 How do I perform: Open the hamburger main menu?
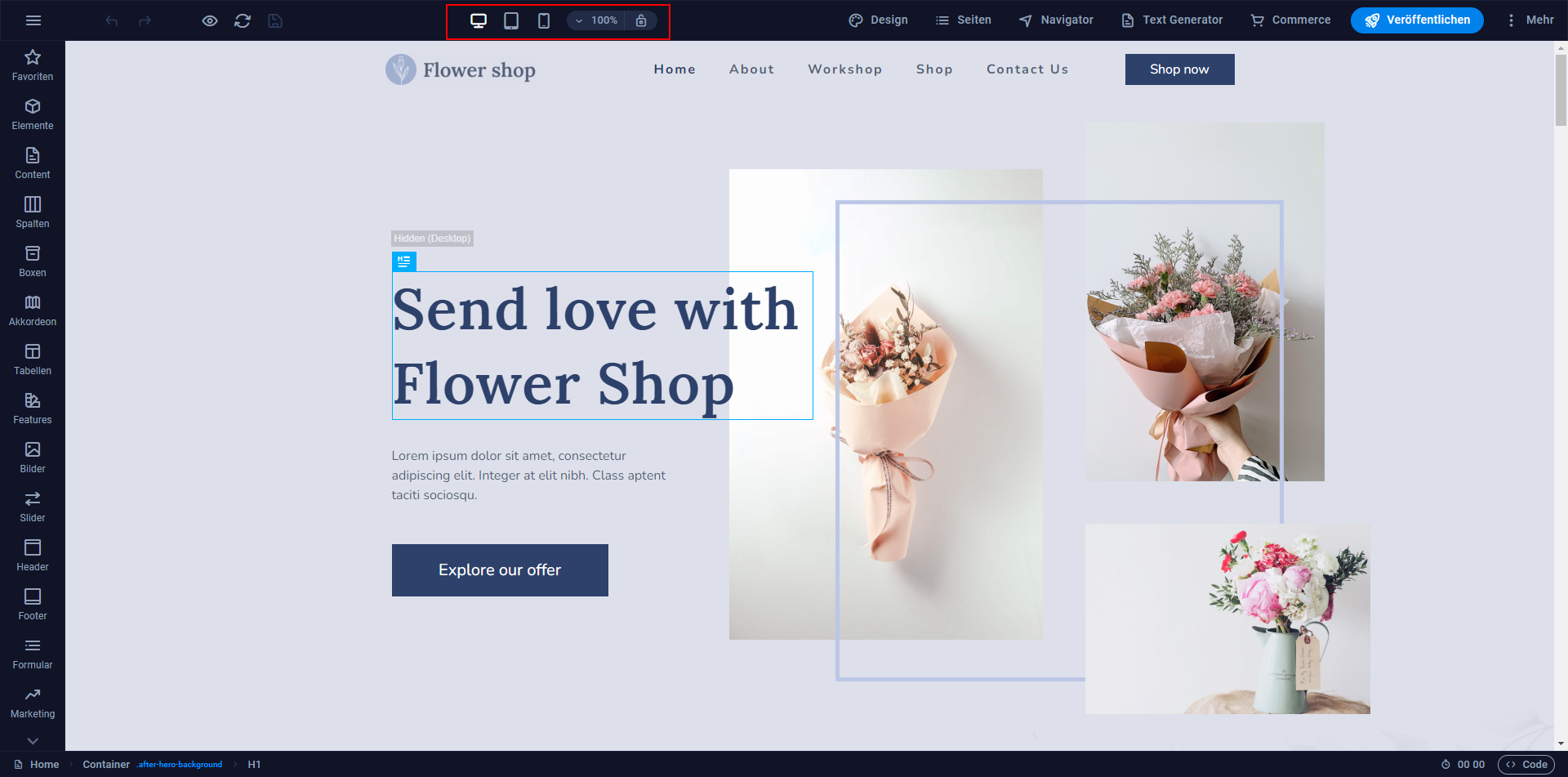coord(33,20)
